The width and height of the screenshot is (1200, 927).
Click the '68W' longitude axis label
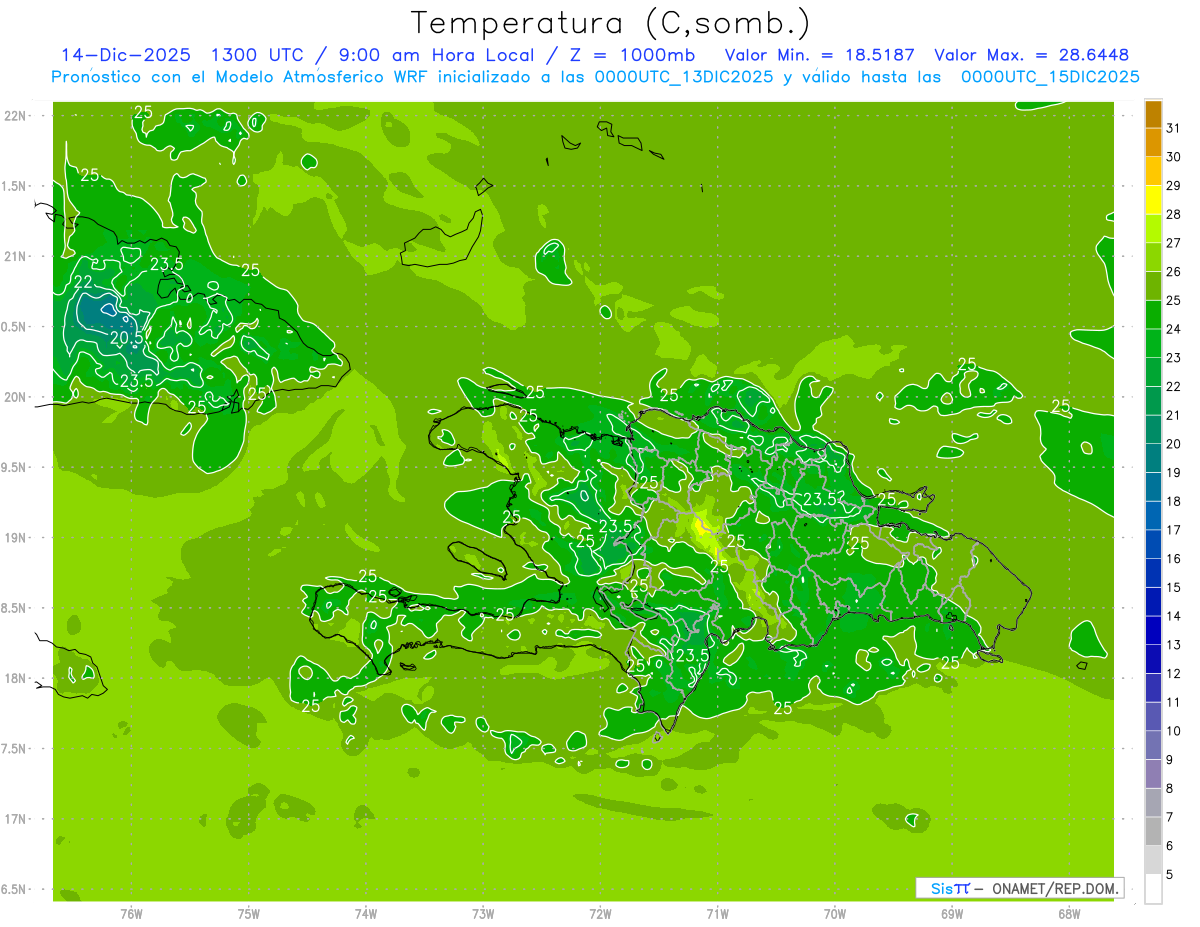(1069, 913)
